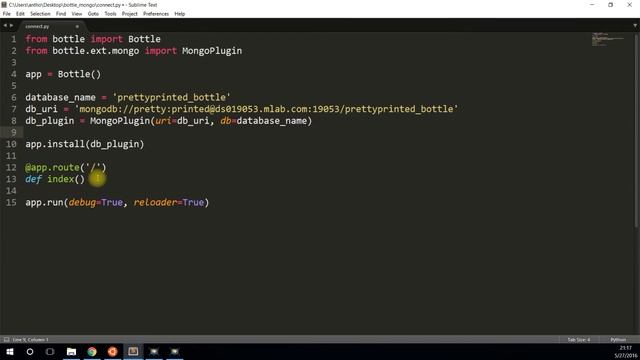Image resolution: width=640 pixels, height=360 pixels.
Task: Click the taskbar clock and date
Action: tap(626, 352)
